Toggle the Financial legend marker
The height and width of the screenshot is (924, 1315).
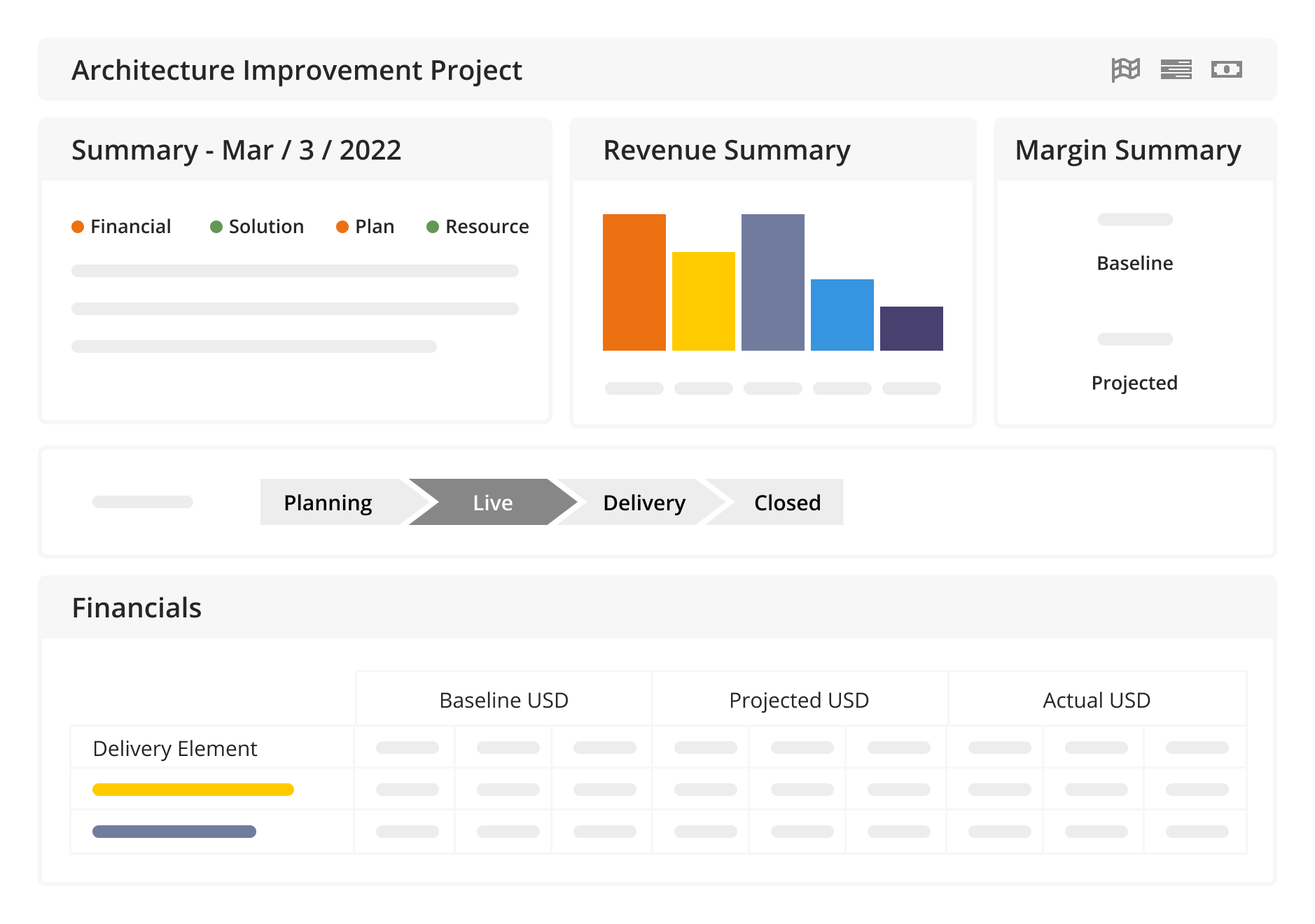coord(78,226)
